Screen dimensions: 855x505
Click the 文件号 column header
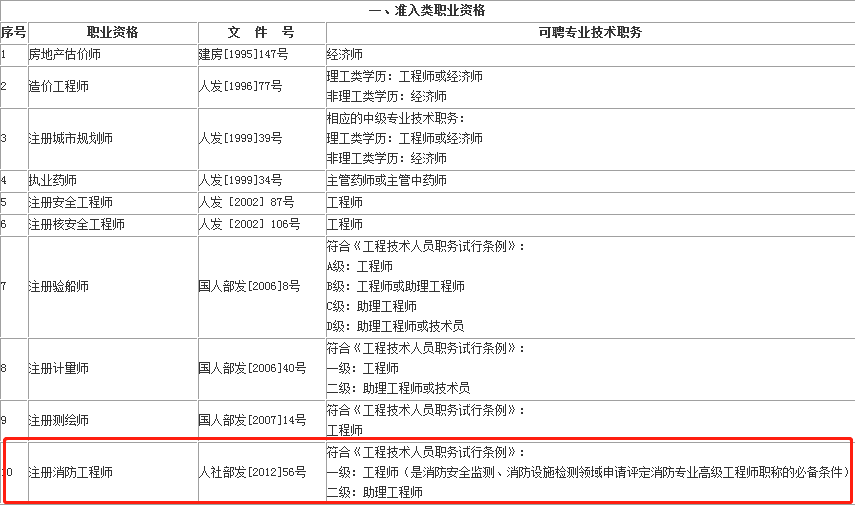[261, 32]
